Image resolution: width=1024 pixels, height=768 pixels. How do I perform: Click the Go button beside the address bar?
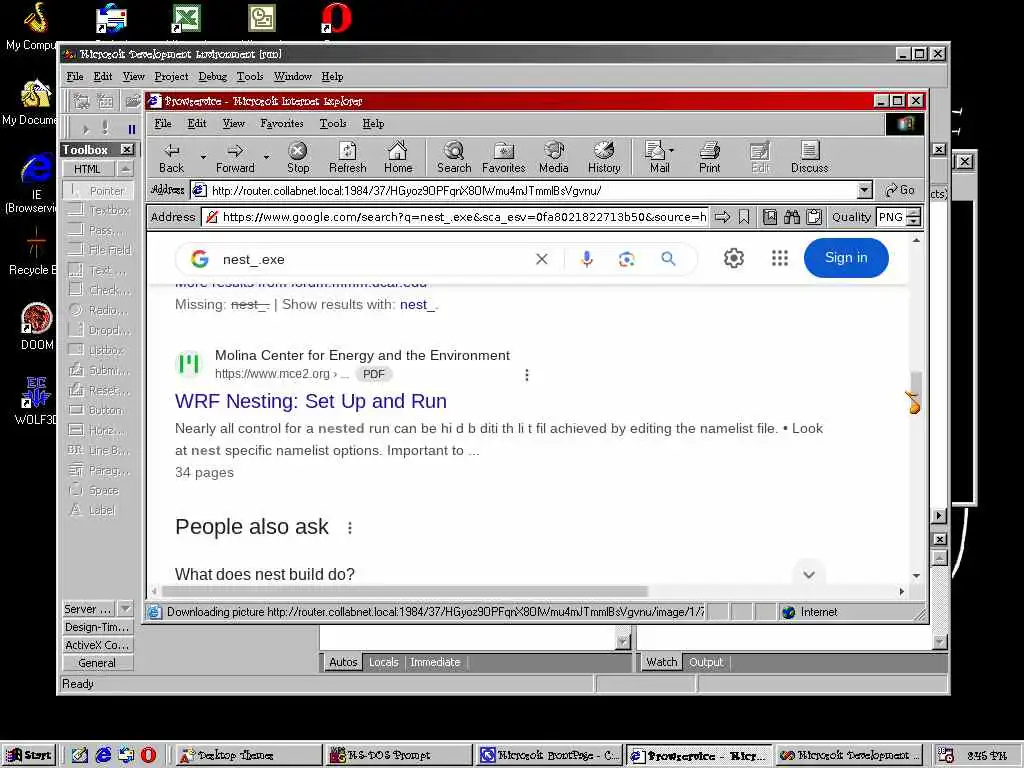point(900,190)
